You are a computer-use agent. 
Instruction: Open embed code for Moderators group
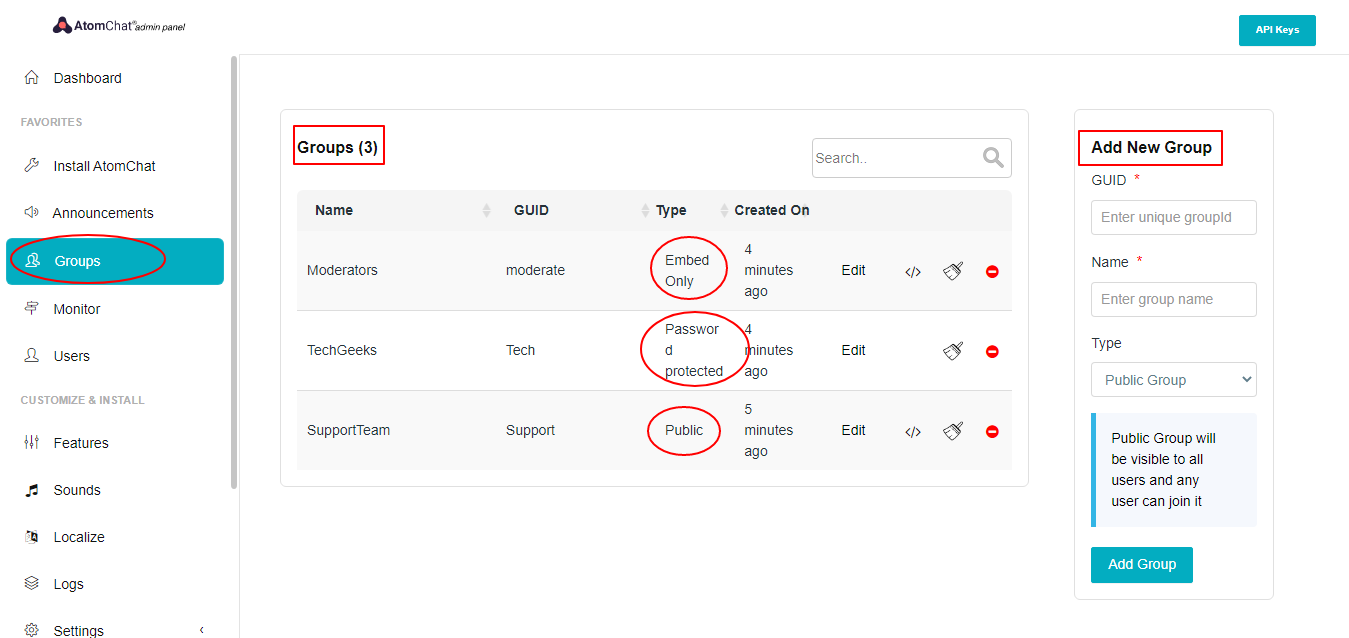click(x=912, y=271)
